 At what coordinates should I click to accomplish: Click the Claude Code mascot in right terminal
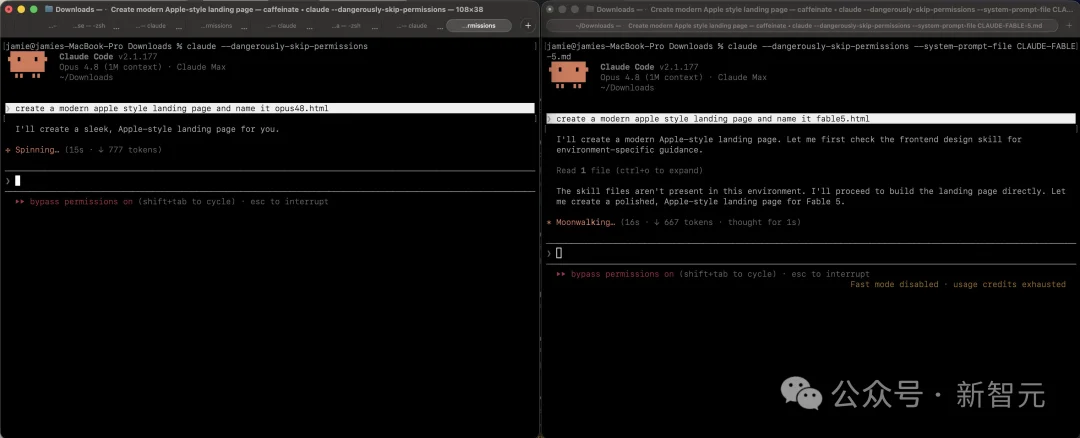point(569,74)
